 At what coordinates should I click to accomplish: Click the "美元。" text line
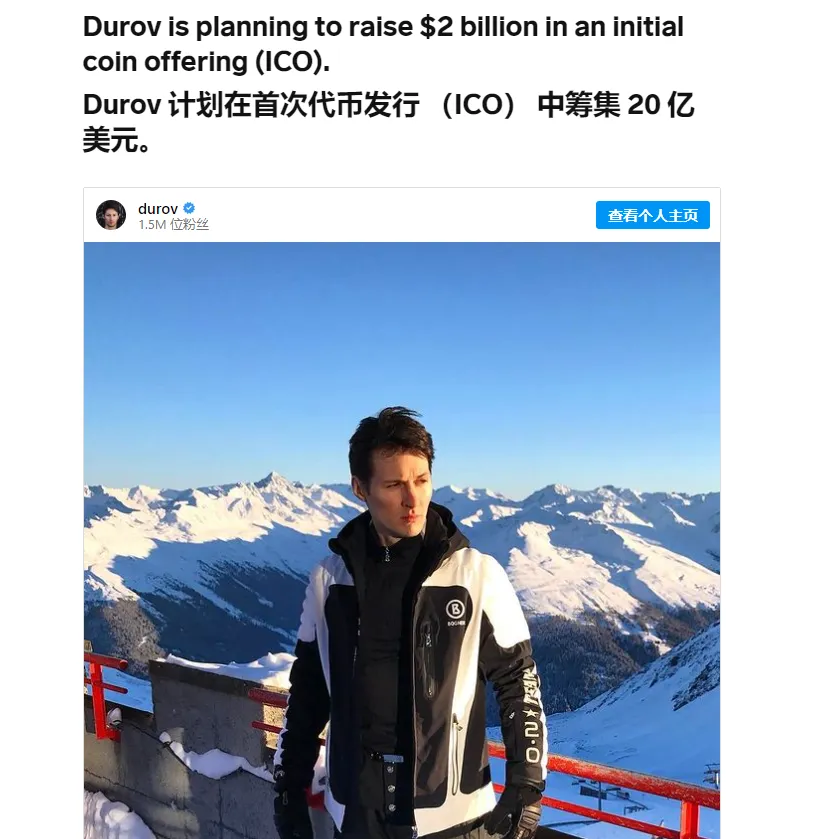tap(117, 140)
